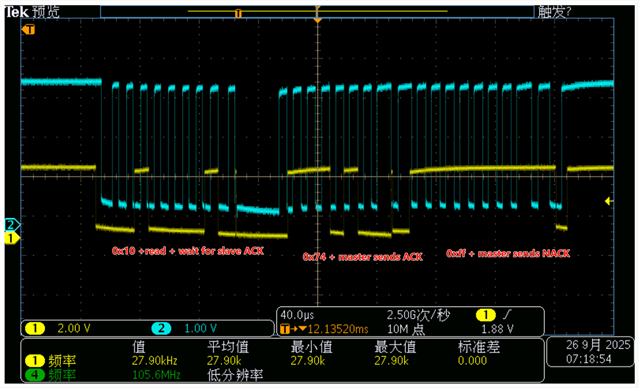Click the 40.0µs time base readout
640x389 pixels.
click(x=297, y=315)
